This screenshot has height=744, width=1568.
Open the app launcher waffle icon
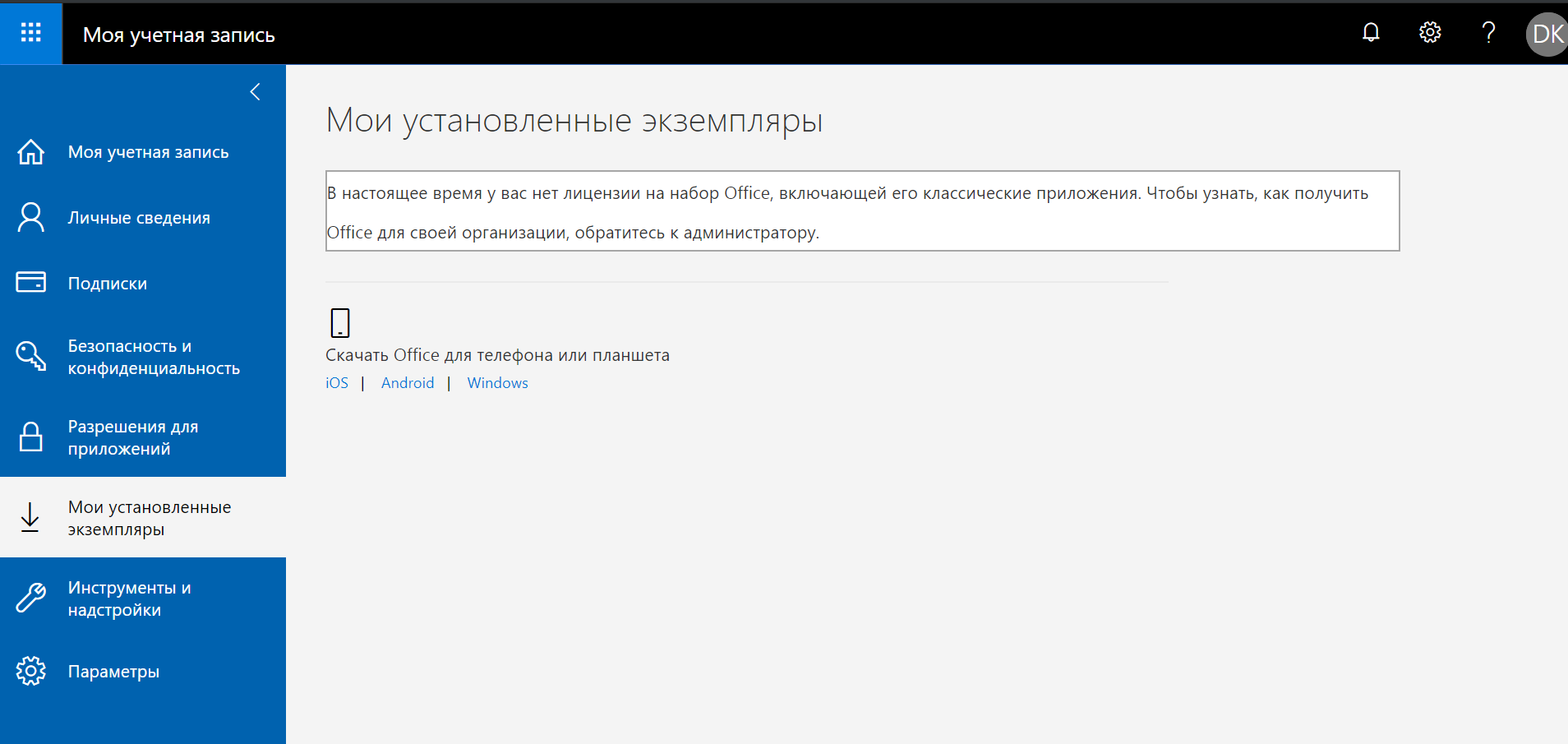(31, 32)
